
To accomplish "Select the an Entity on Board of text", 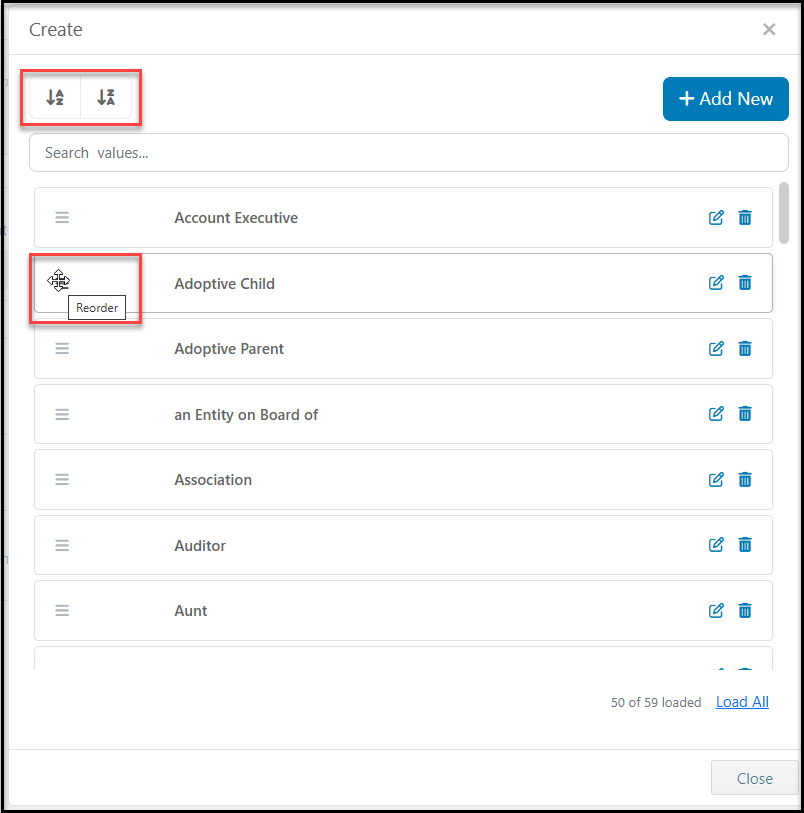I will pos(246,415).
